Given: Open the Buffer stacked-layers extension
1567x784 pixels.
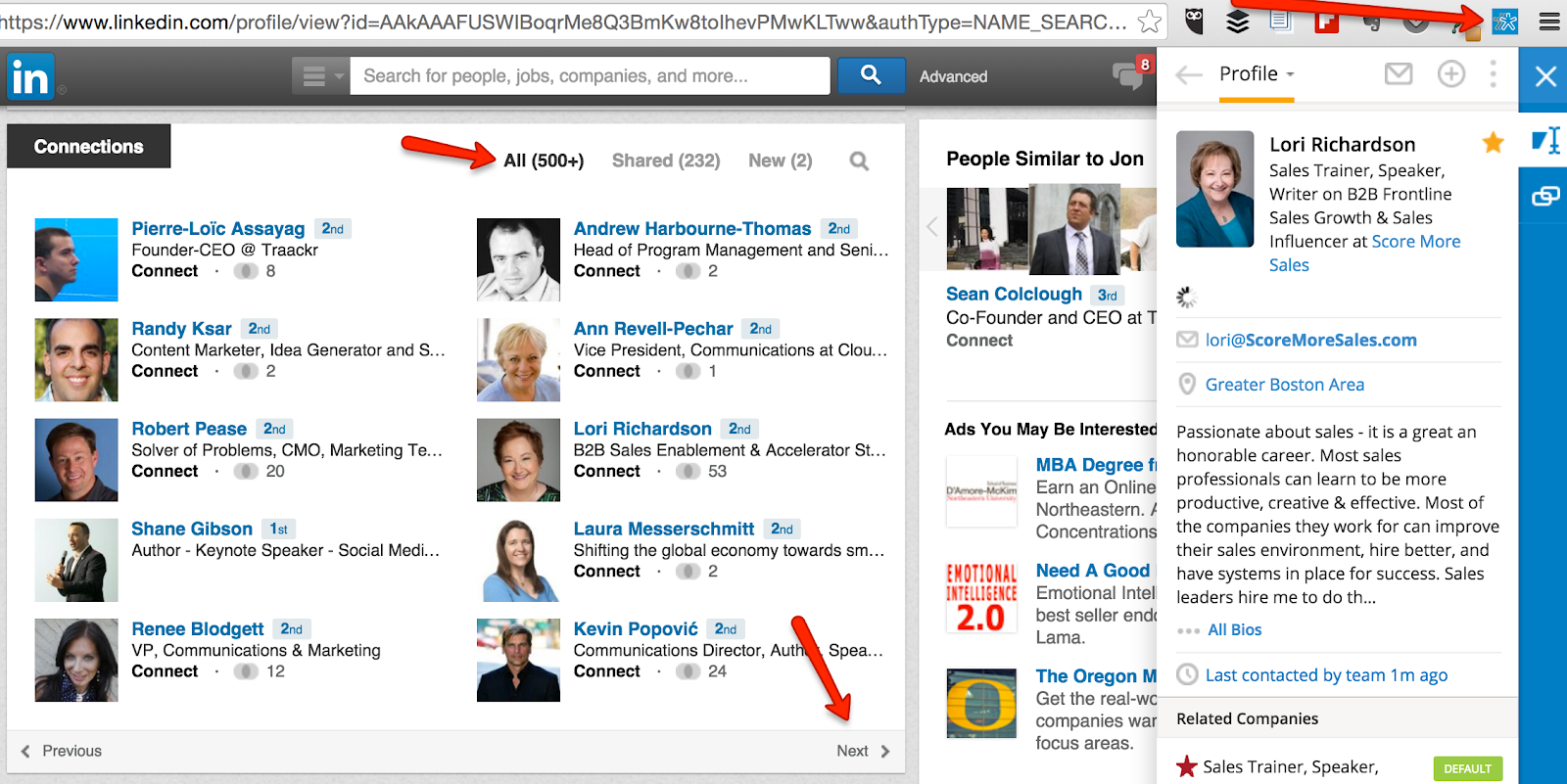Looking at the screenshot, I should click(x=1237, y=21).
